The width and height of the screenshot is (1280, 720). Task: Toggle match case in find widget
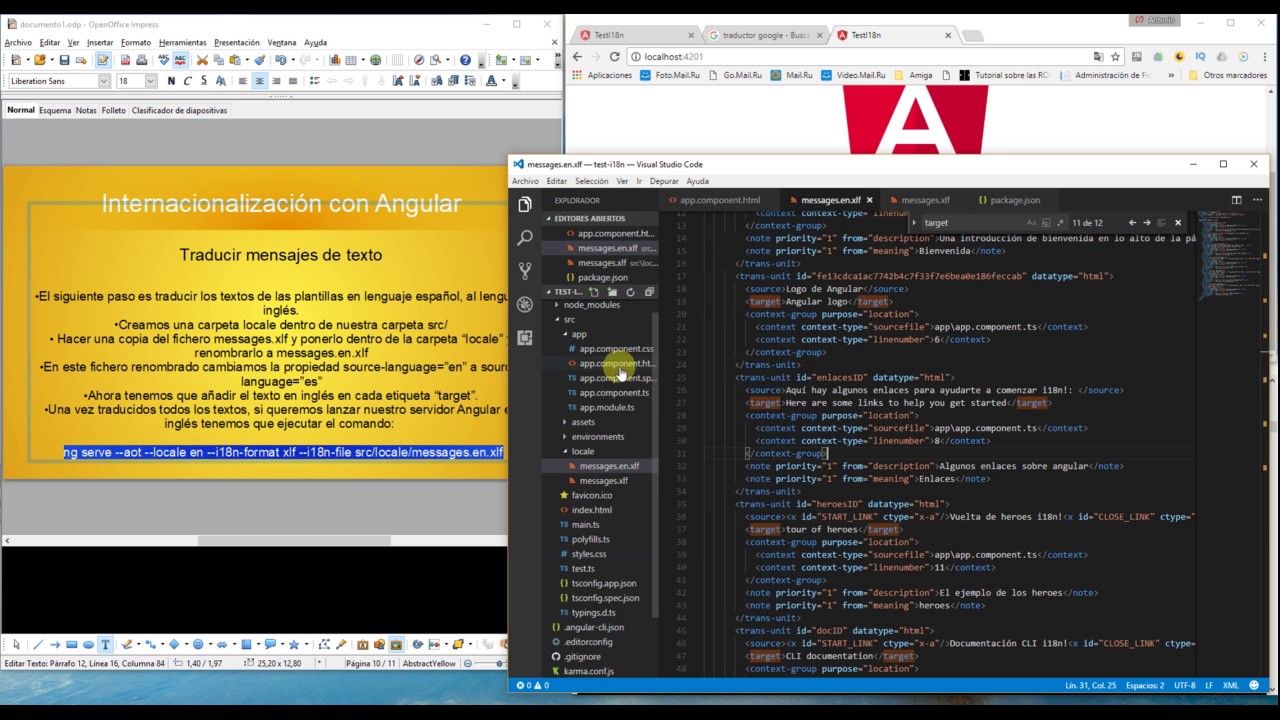click(1032, 223)
